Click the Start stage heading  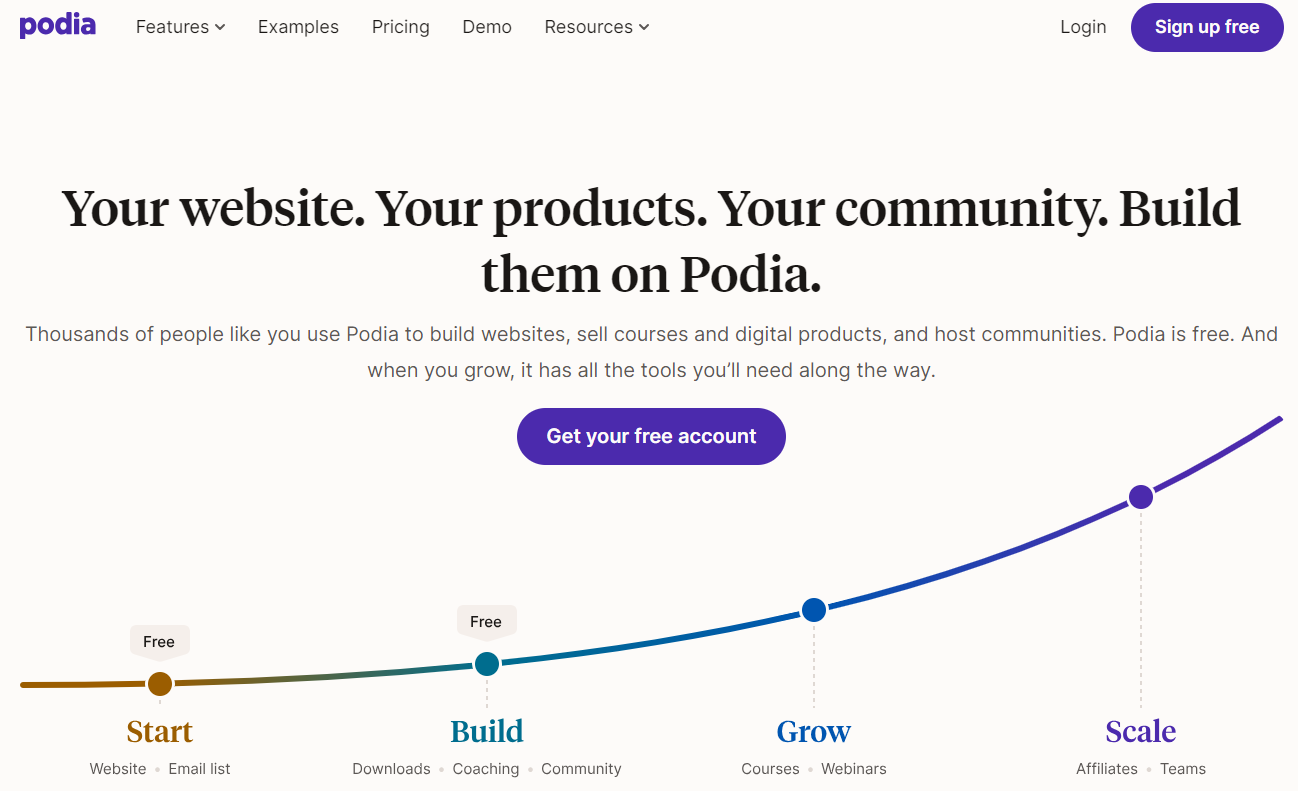pos(160,731)
